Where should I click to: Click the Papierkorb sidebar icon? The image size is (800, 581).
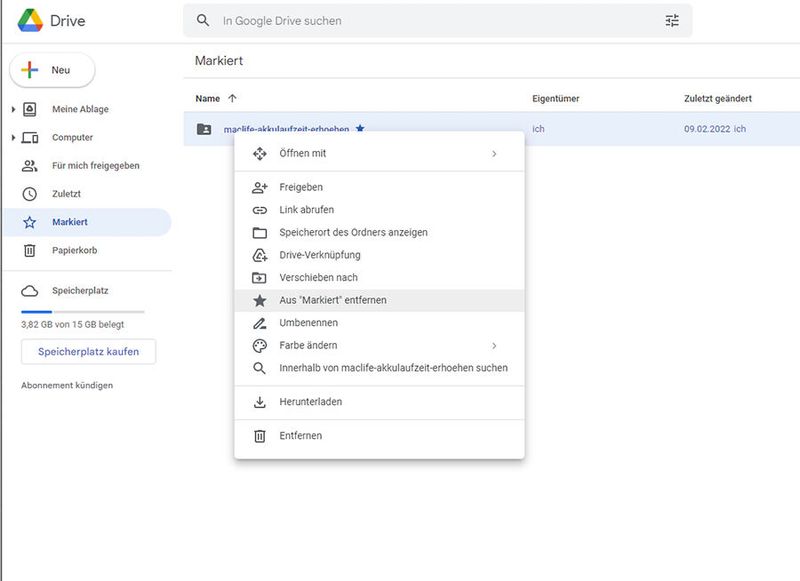click(30, 250)
